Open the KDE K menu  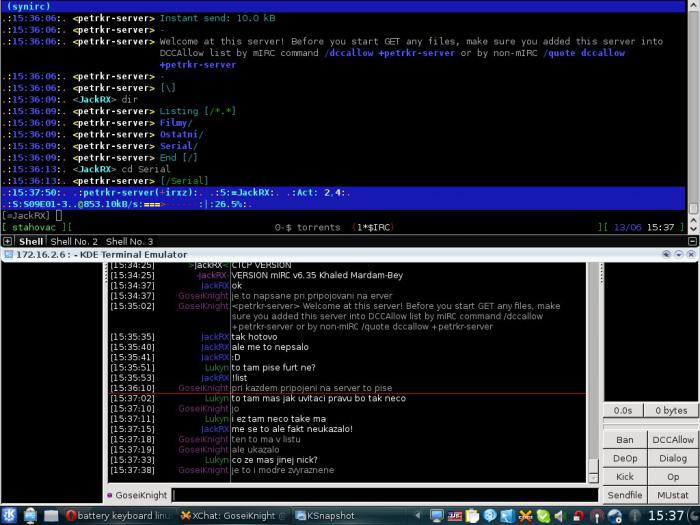point(9,516)
